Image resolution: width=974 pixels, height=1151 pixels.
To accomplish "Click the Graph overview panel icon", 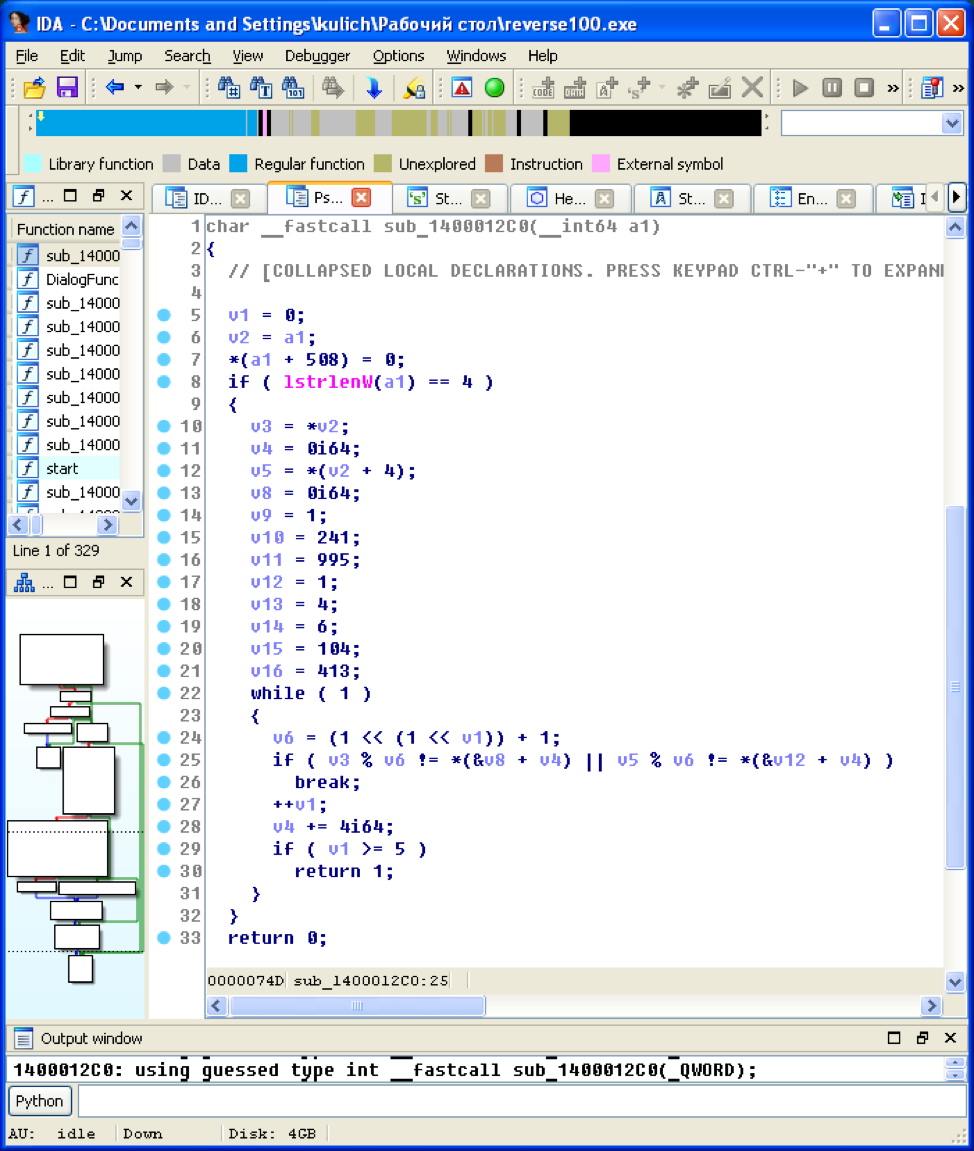I will click(24, 582).
